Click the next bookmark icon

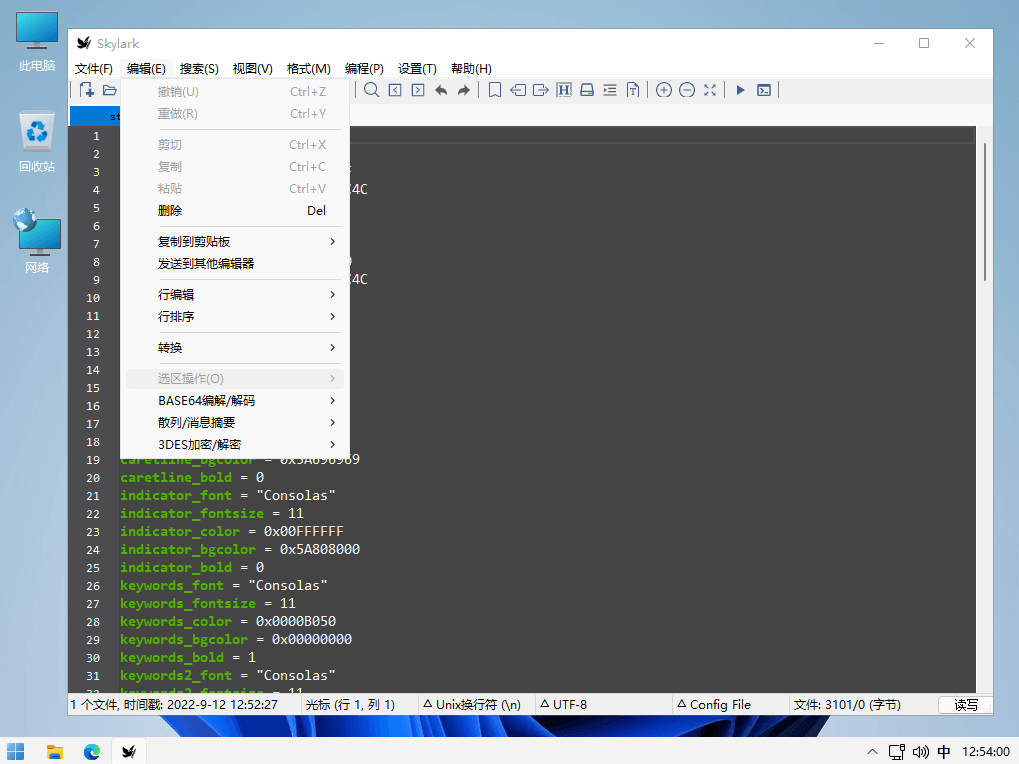point(541,90)
